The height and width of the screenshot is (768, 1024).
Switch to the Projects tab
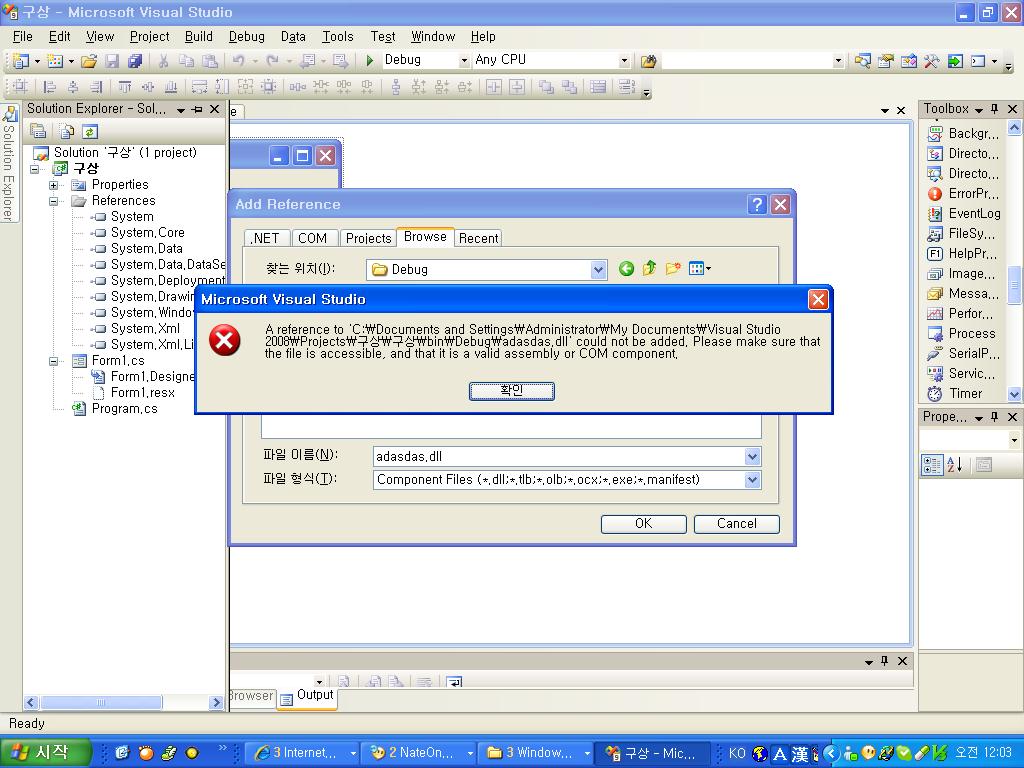point(368,238)
